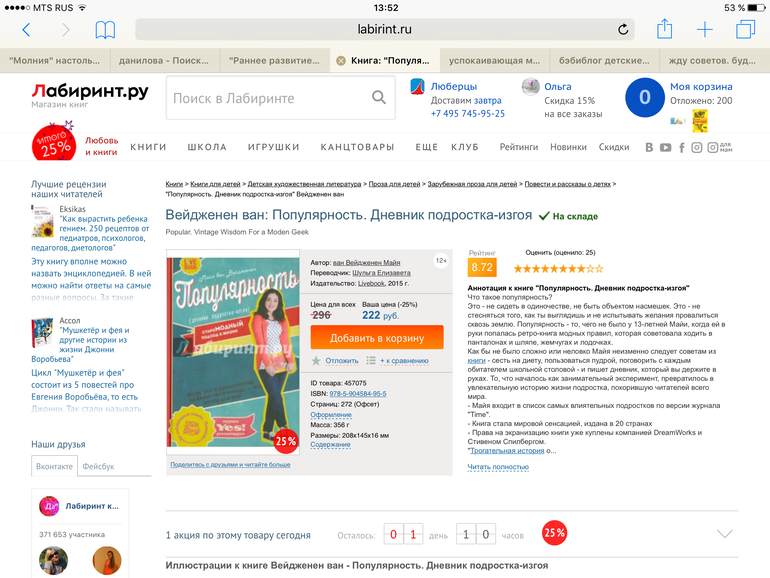Click the search magnifier in Лабиринт search
Image resolution: width=770 pixels, height=578 pixels.
pyautogui.click(x=379, y=97)
